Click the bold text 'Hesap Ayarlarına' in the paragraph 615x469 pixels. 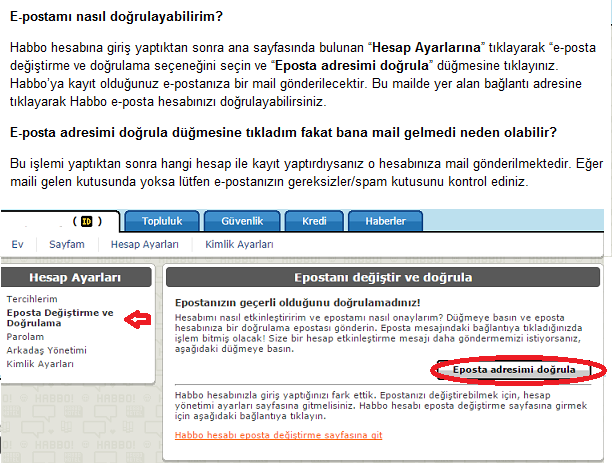[x=426, y=48]
